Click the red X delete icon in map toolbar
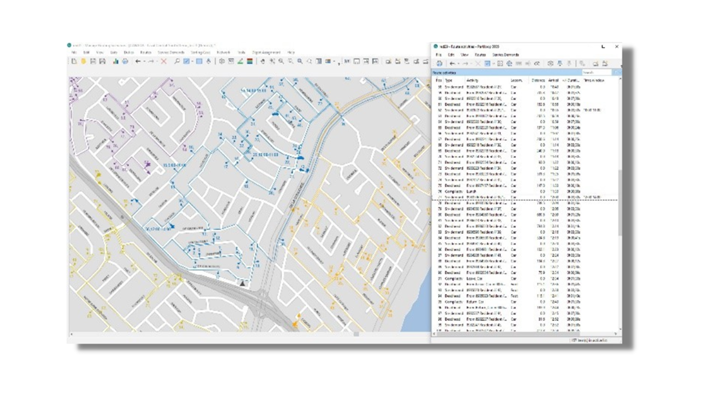 164,61
